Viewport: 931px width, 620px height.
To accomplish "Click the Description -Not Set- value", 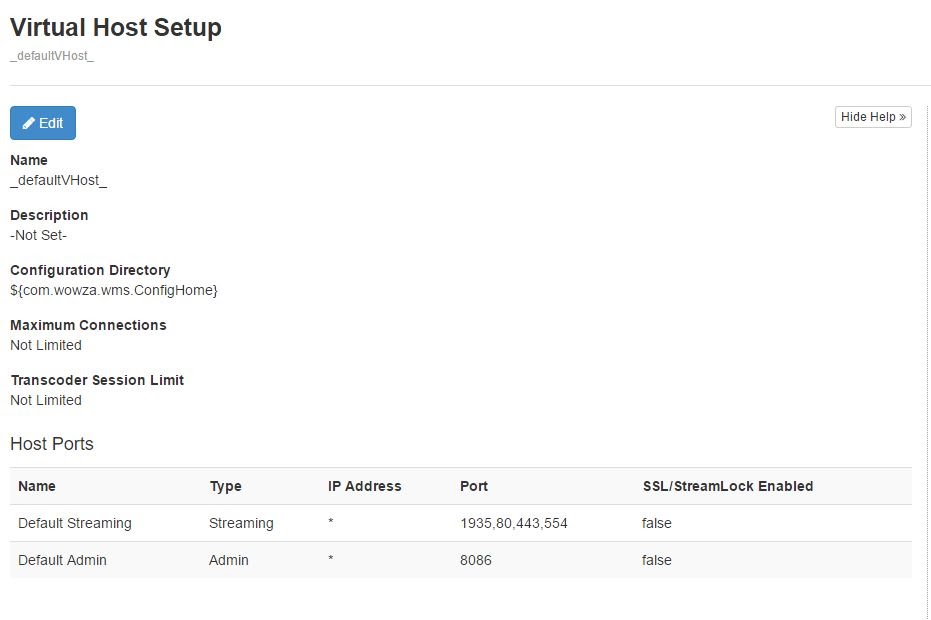I will (38, 235).
